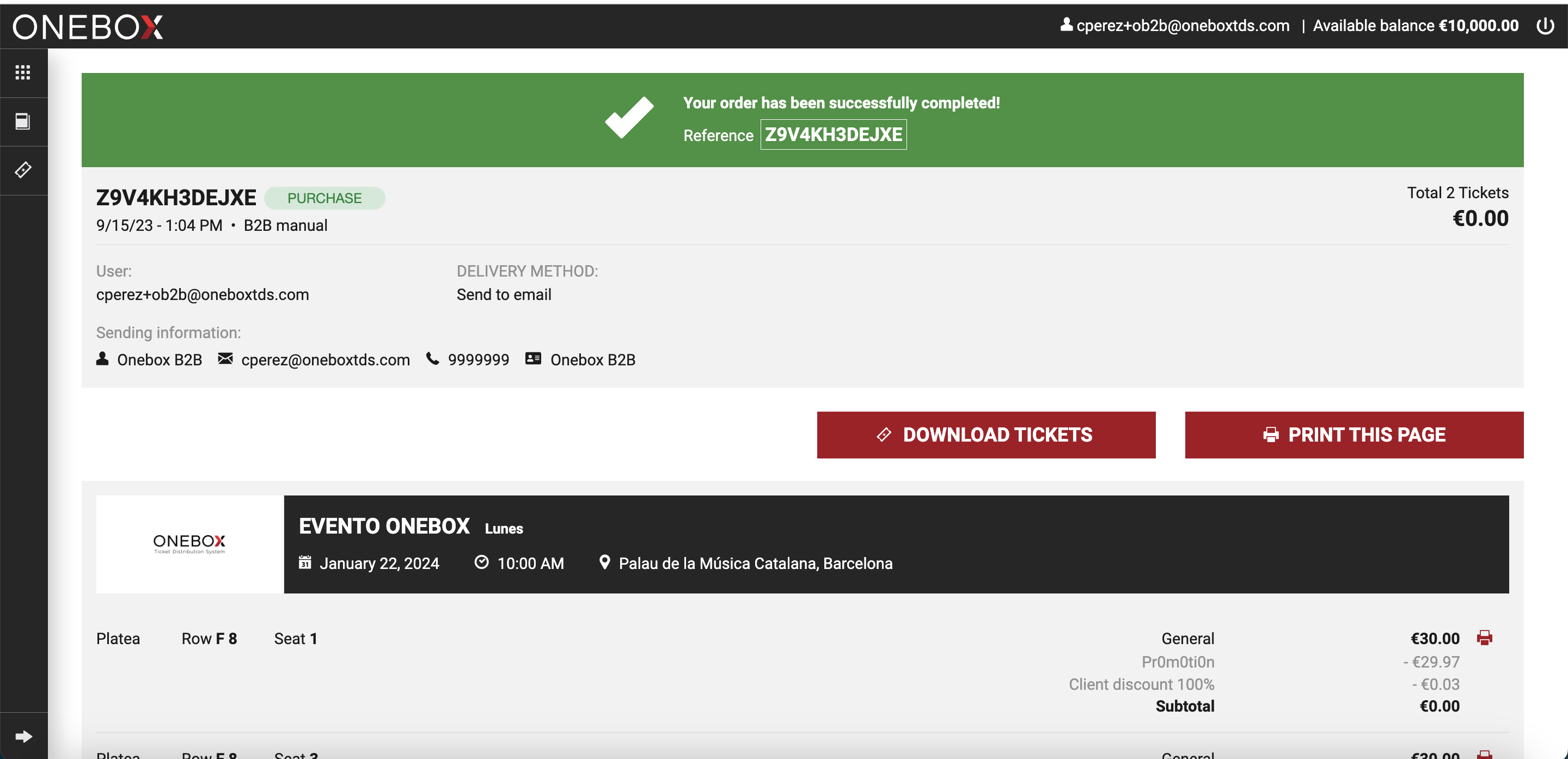Image resolution: width=1568 pixels, height=759 pixels.
Task: Click the phone icon beside 9999999
Action: (432, 358)
